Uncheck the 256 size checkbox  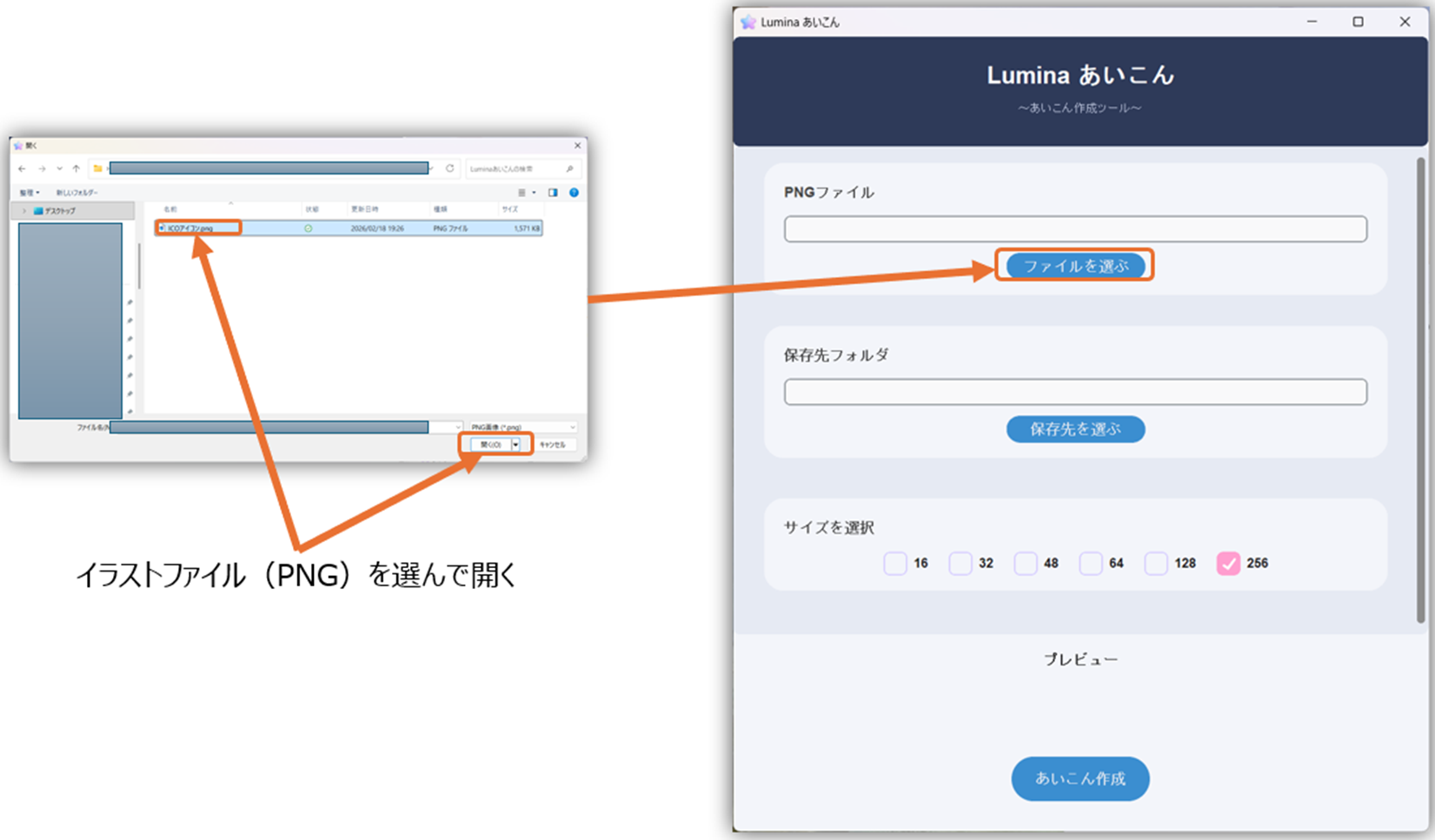coord(1228,564)
